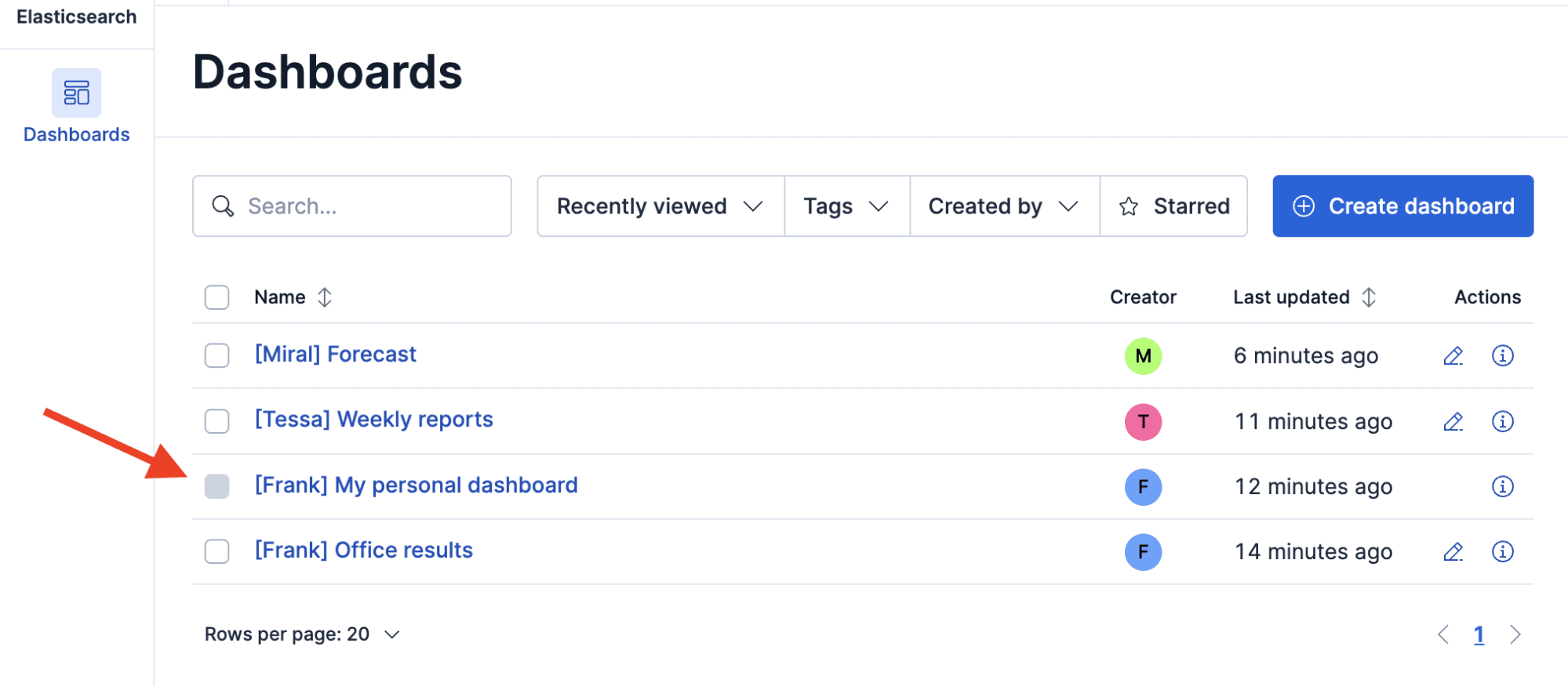The image size is (1568, 687).
Task: Click the pink T creator avatar
Action: click(x=1143, y=422)
